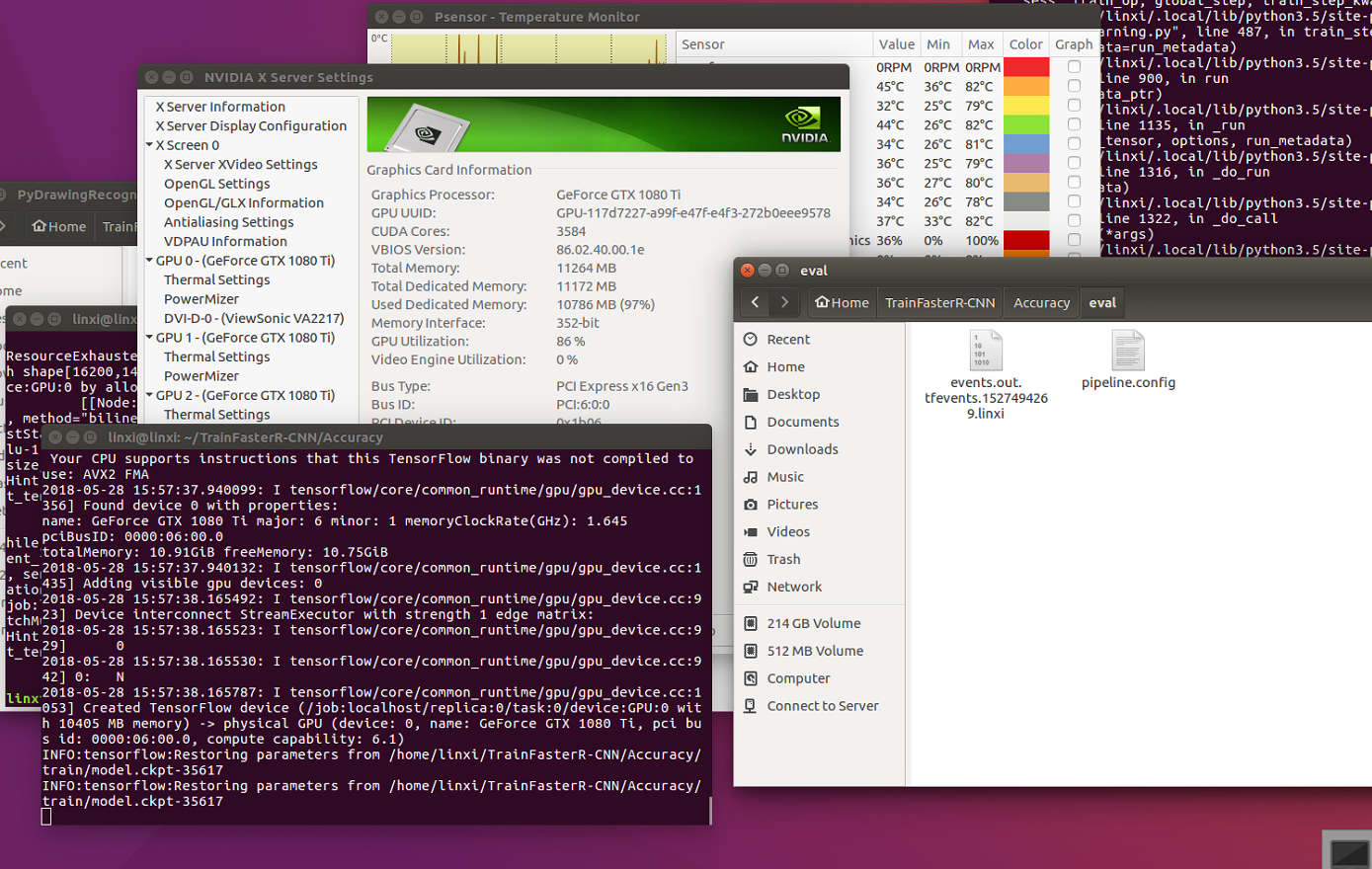Open the 214 GB Volume drive
Viewport: 1372px width, 869px height.
click(813, 623)
